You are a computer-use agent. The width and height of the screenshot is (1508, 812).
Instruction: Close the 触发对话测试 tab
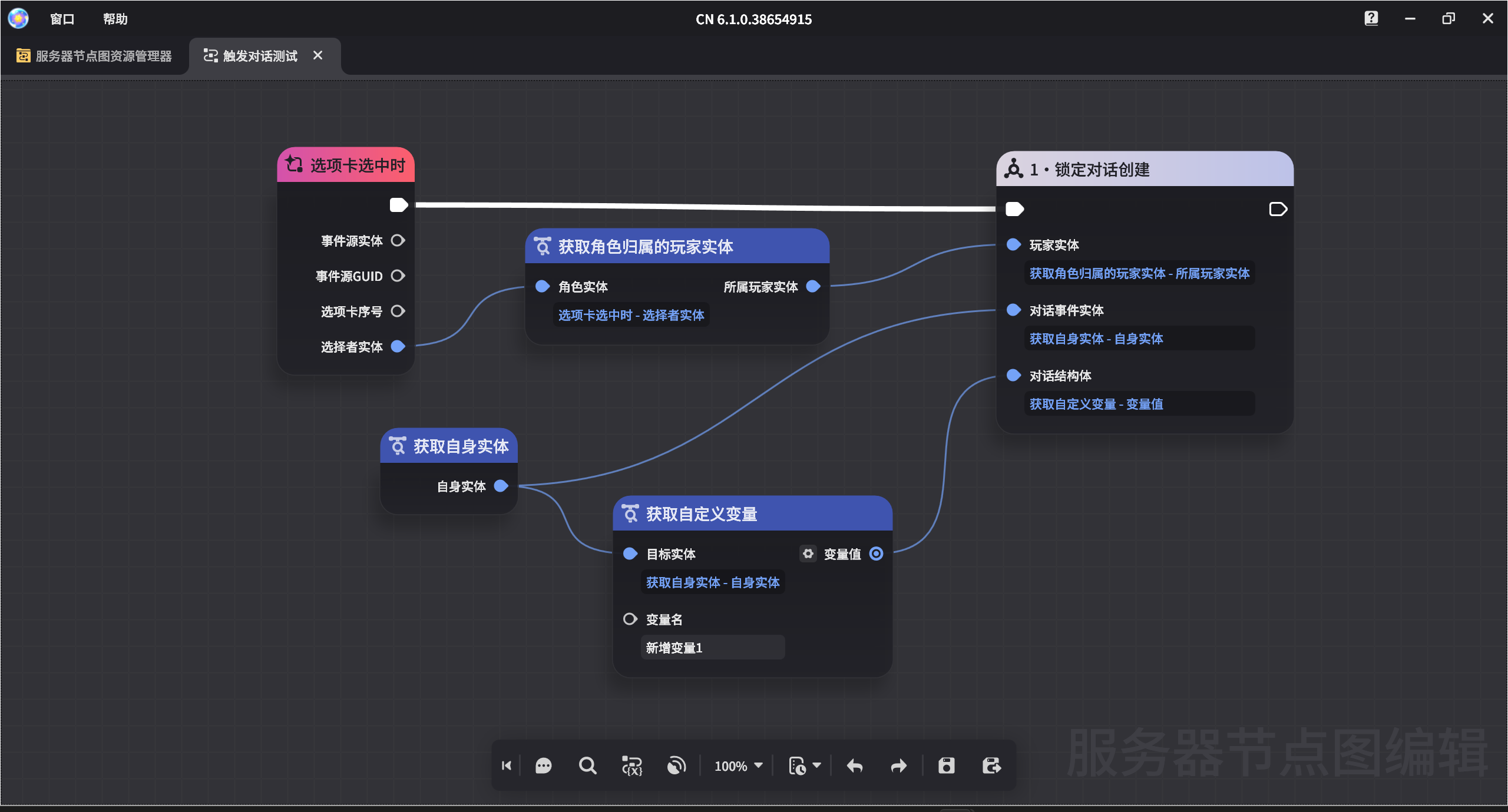(x=318, y=55)
